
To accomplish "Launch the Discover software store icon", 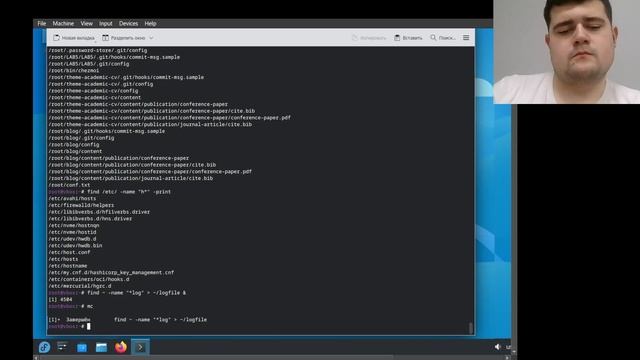I will point(82,347).
